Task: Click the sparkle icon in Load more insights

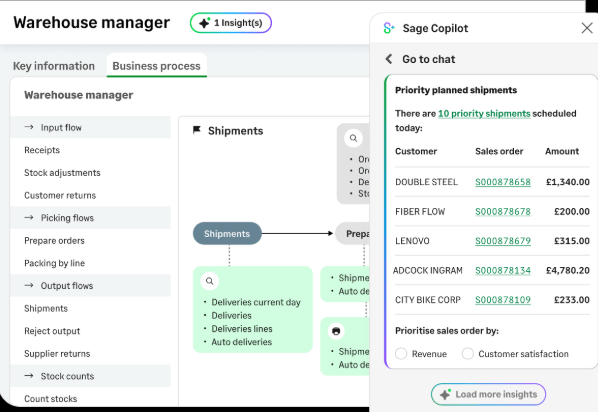Action: click(x=445, y=394)
